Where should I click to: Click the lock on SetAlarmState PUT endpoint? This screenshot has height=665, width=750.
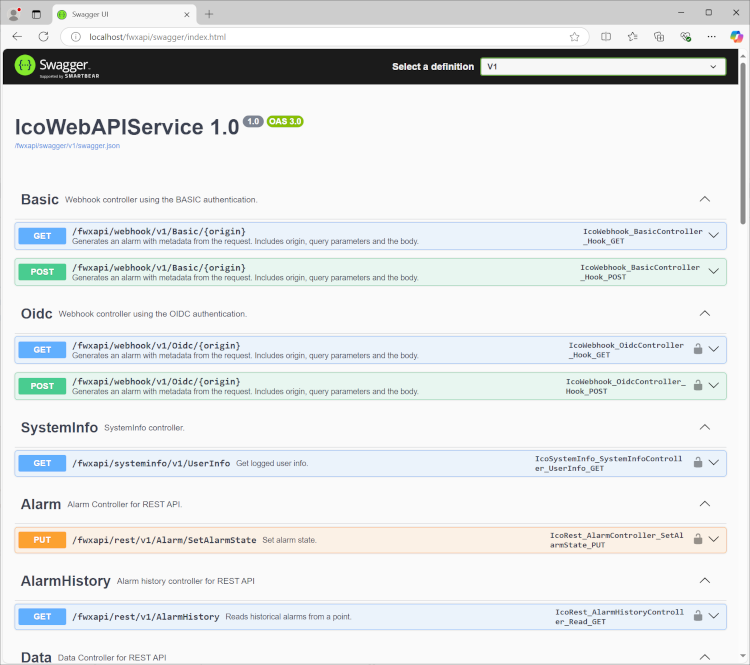(x=698, y=539)
